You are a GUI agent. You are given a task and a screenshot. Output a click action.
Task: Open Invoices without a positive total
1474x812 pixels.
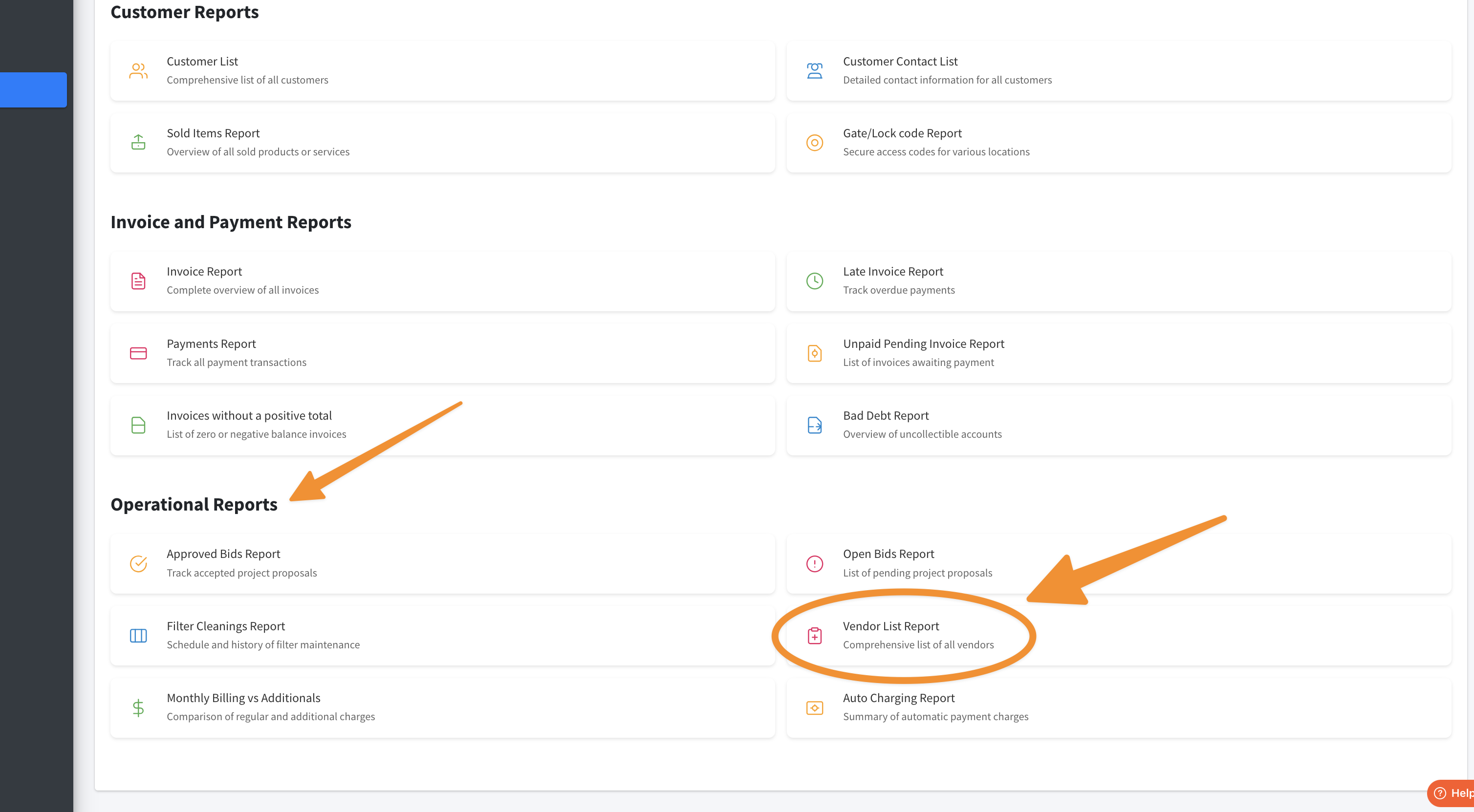[249, 416]
